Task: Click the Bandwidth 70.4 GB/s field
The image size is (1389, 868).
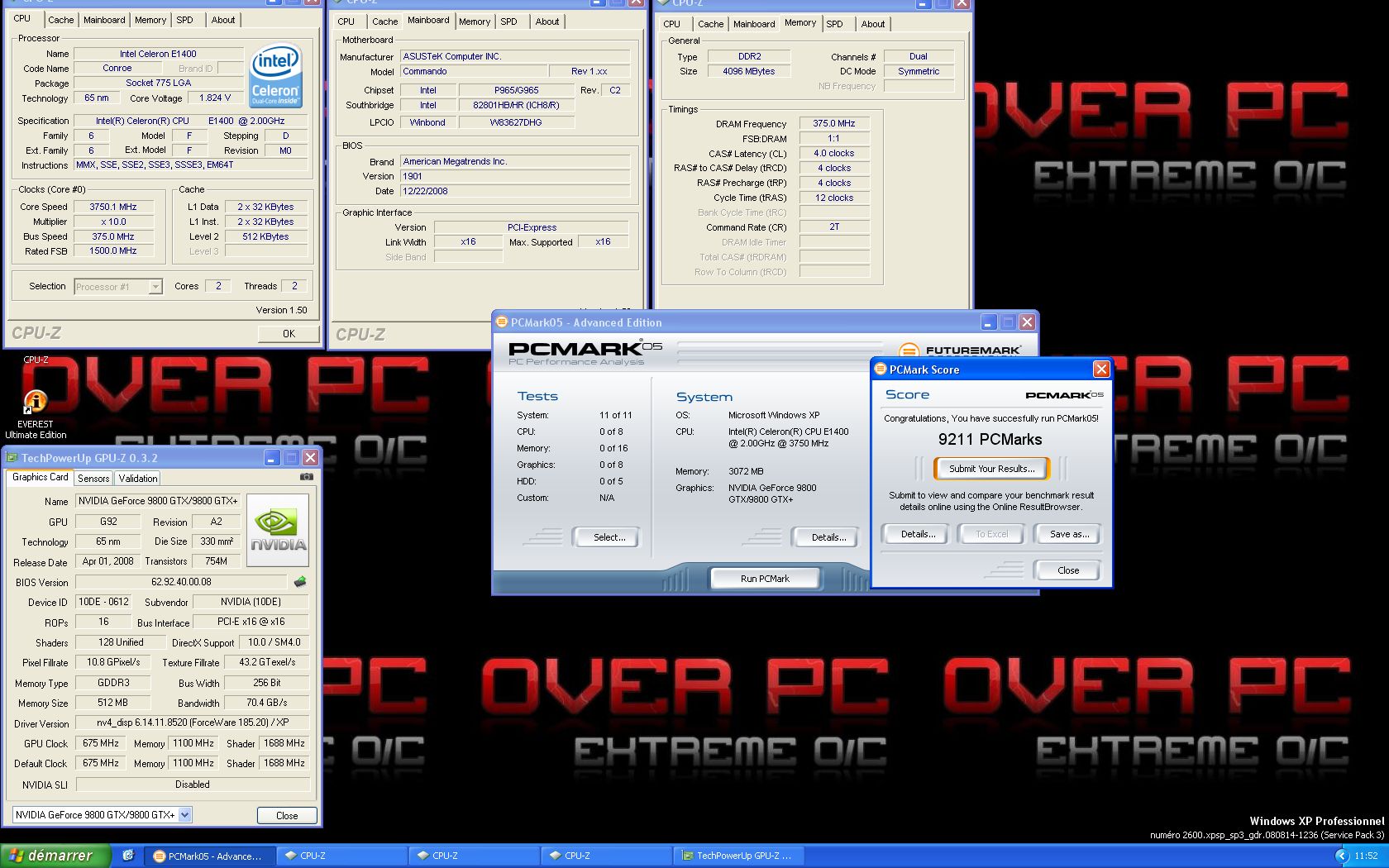Action: coord(266,703)
